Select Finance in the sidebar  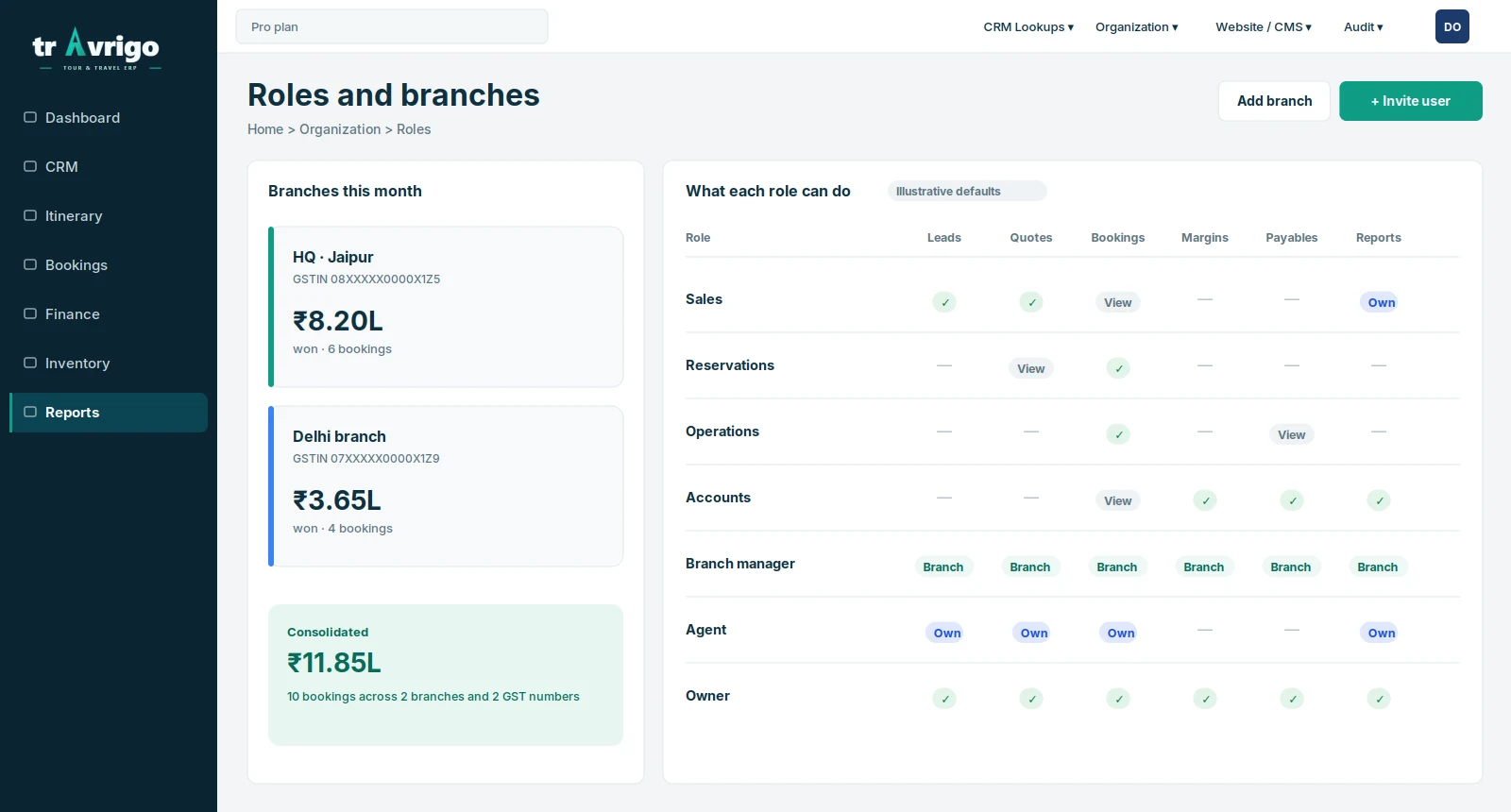tap(109, 314)
